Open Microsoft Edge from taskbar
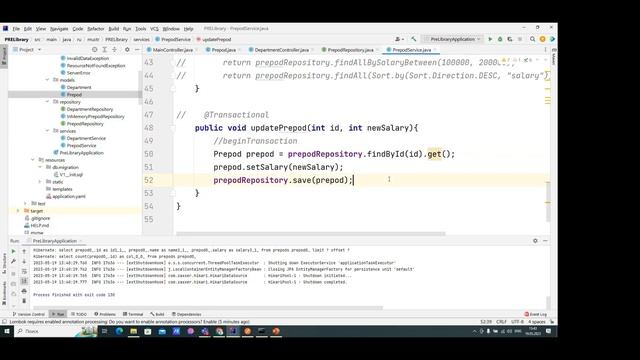This screenshot has width=640, height=360. pyautogui.click(x=119, y=331)
